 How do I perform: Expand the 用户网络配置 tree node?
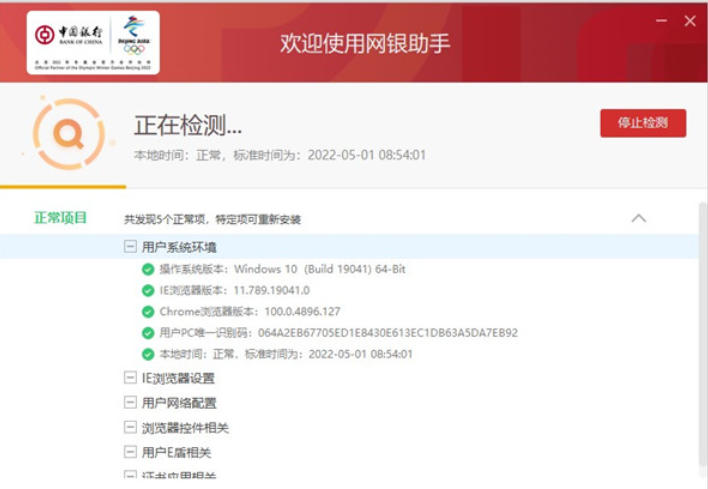pyautogui.click(x=130, y=403)
